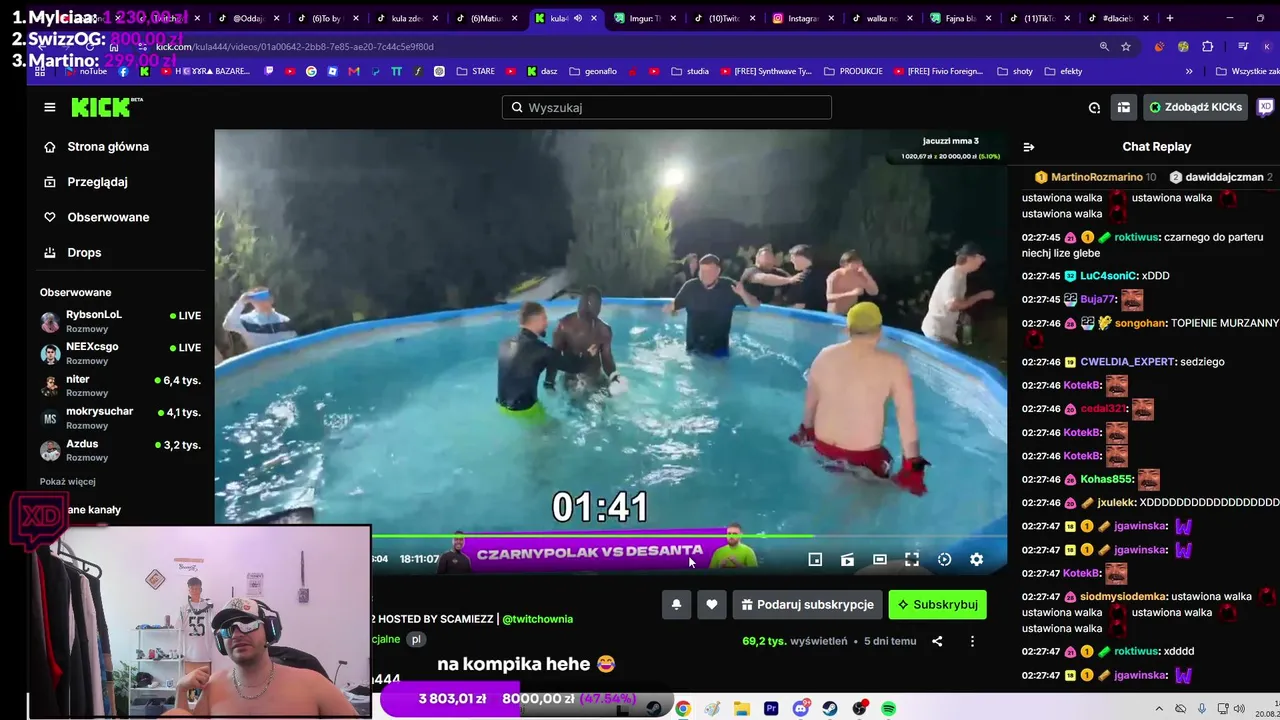
Task: Collapse the Chat Replay panel
Action: pos(1028,147)
